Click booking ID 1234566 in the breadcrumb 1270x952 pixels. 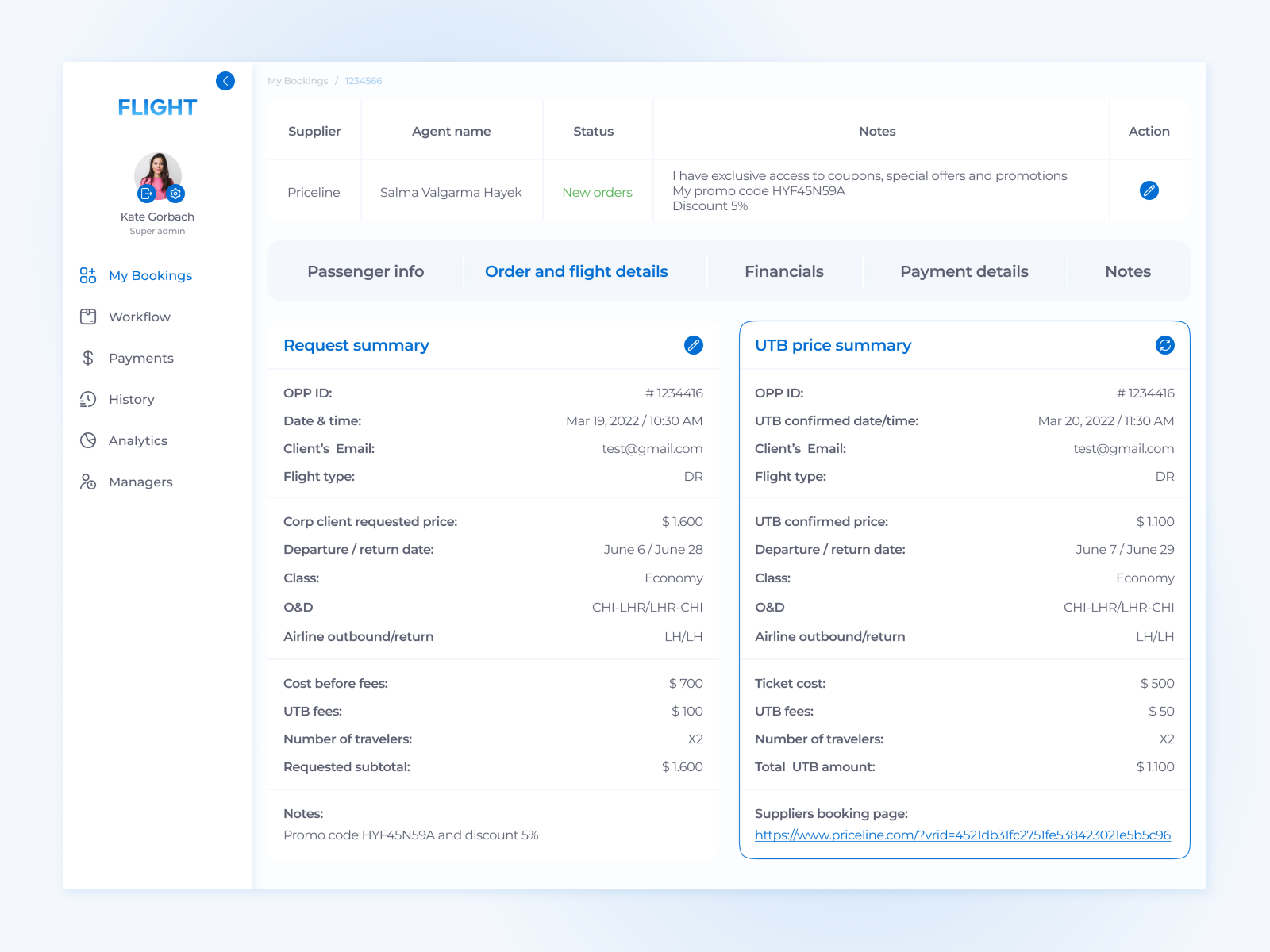363,80
